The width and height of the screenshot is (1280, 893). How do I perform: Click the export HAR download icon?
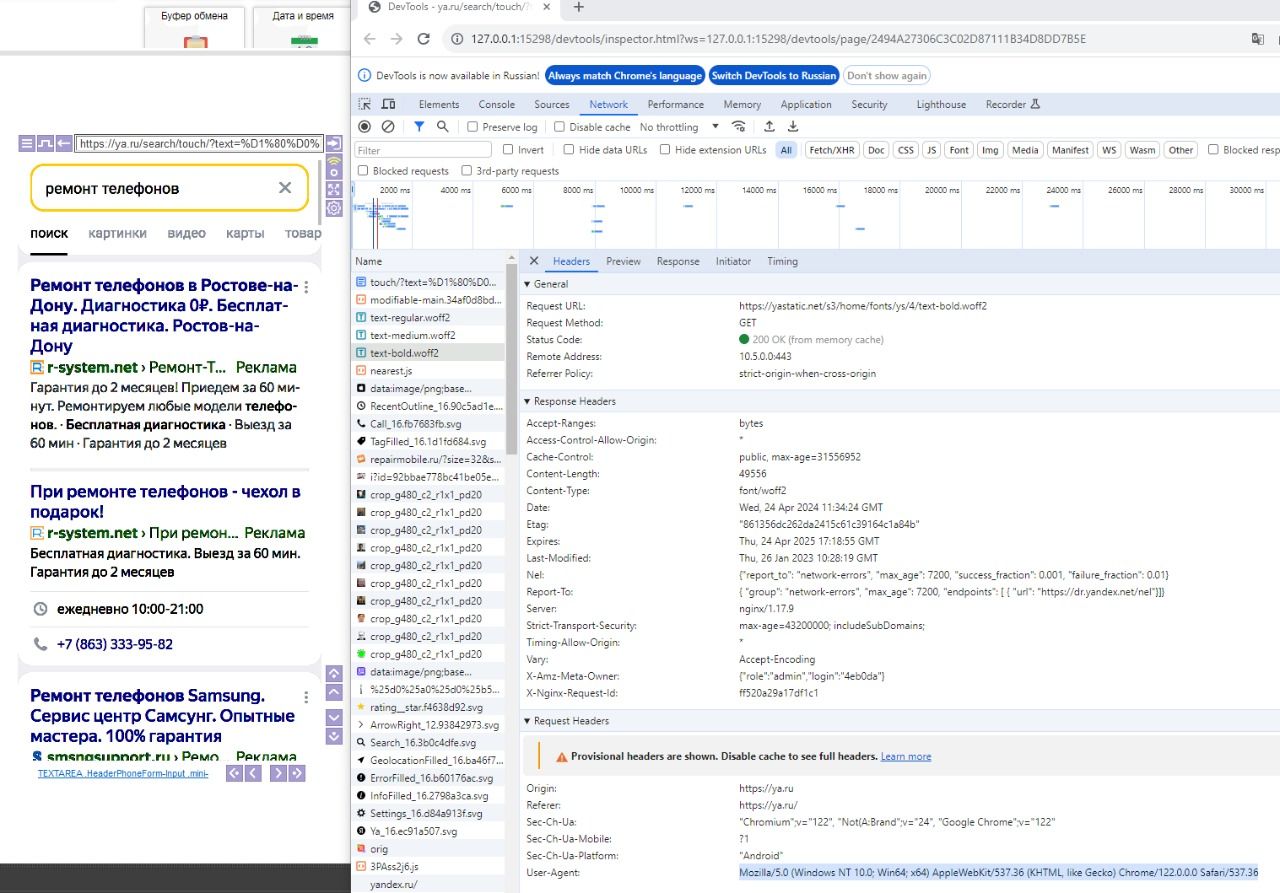[793, 127]
